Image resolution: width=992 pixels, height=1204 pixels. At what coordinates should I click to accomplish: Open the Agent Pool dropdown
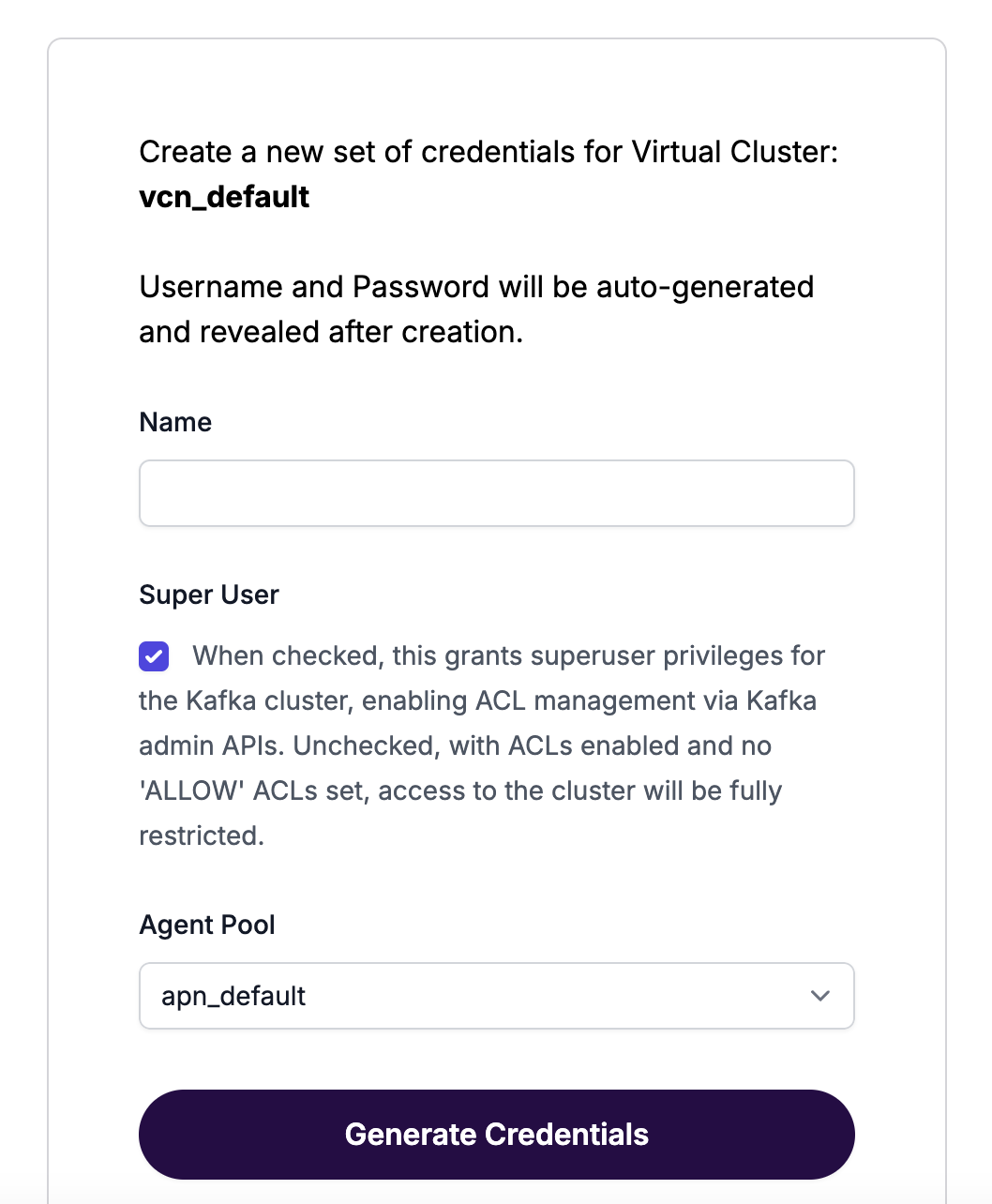496,996
